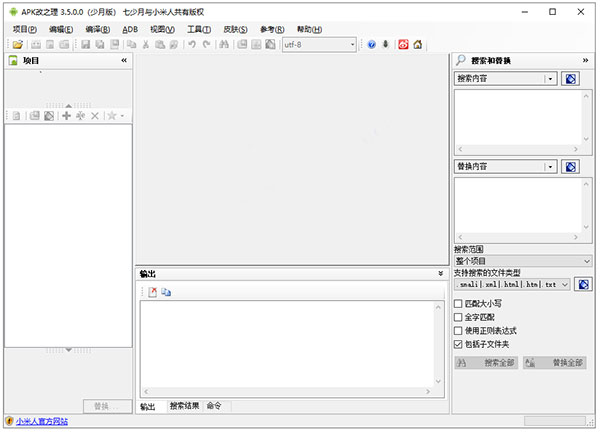Open the ADB menu

(130, 29)
